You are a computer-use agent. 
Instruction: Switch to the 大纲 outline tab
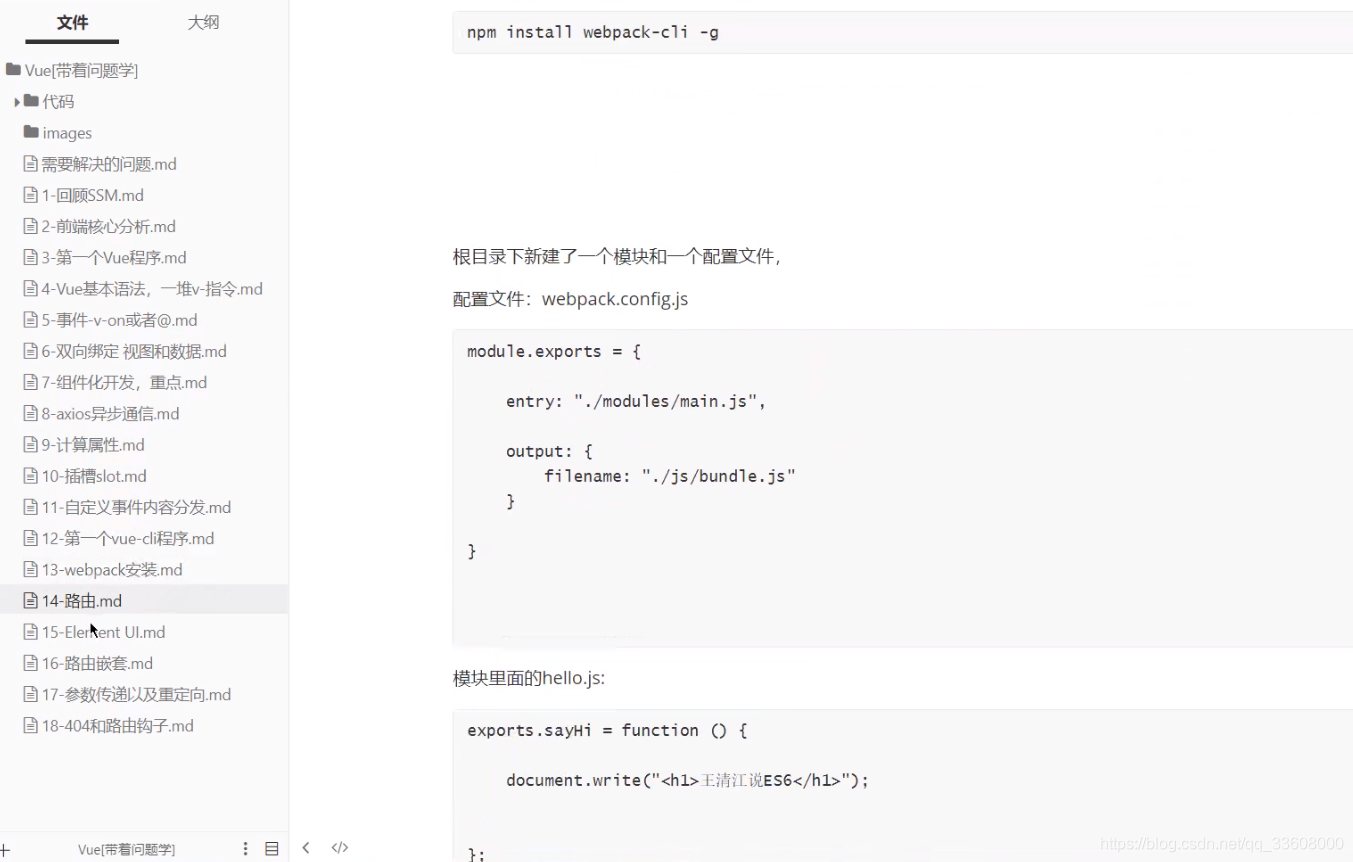(203, 22)
